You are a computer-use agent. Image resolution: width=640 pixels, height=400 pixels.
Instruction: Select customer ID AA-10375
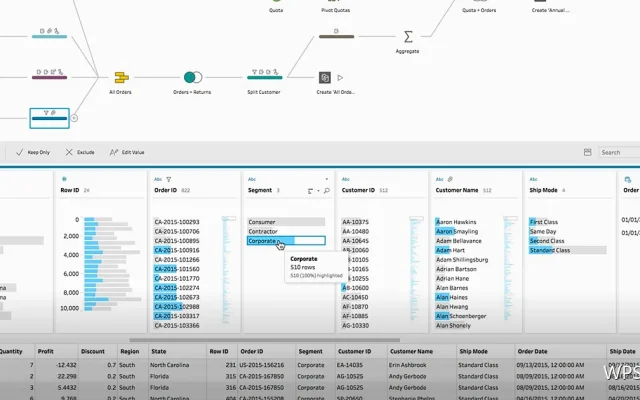click(x=355, y=222)
